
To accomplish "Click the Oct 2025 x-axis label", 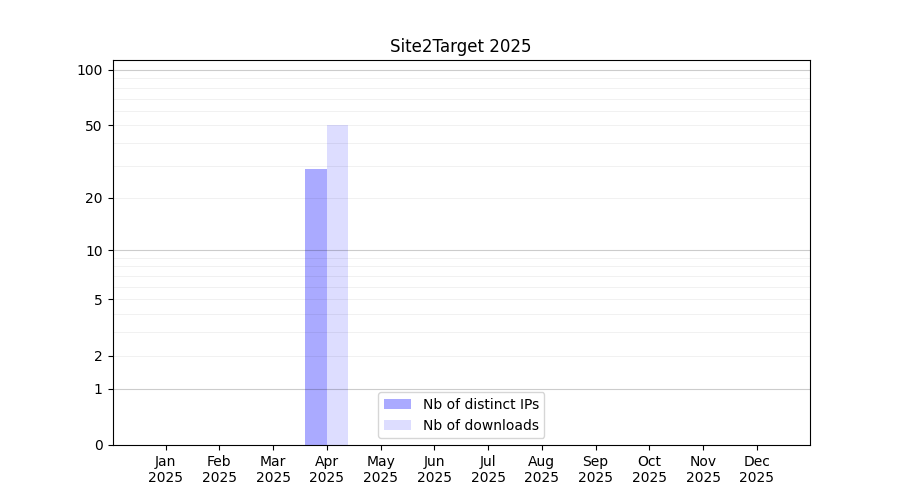I will (649, 469).
